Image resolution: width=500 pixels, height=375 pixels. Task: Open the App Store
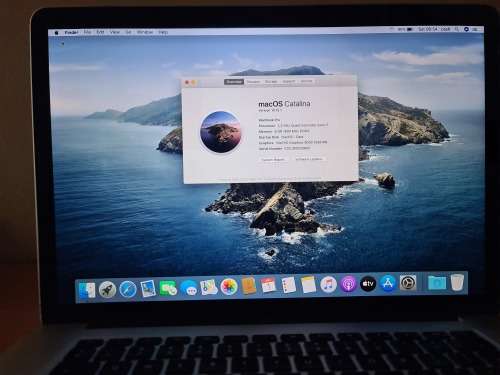click(388, 283)
